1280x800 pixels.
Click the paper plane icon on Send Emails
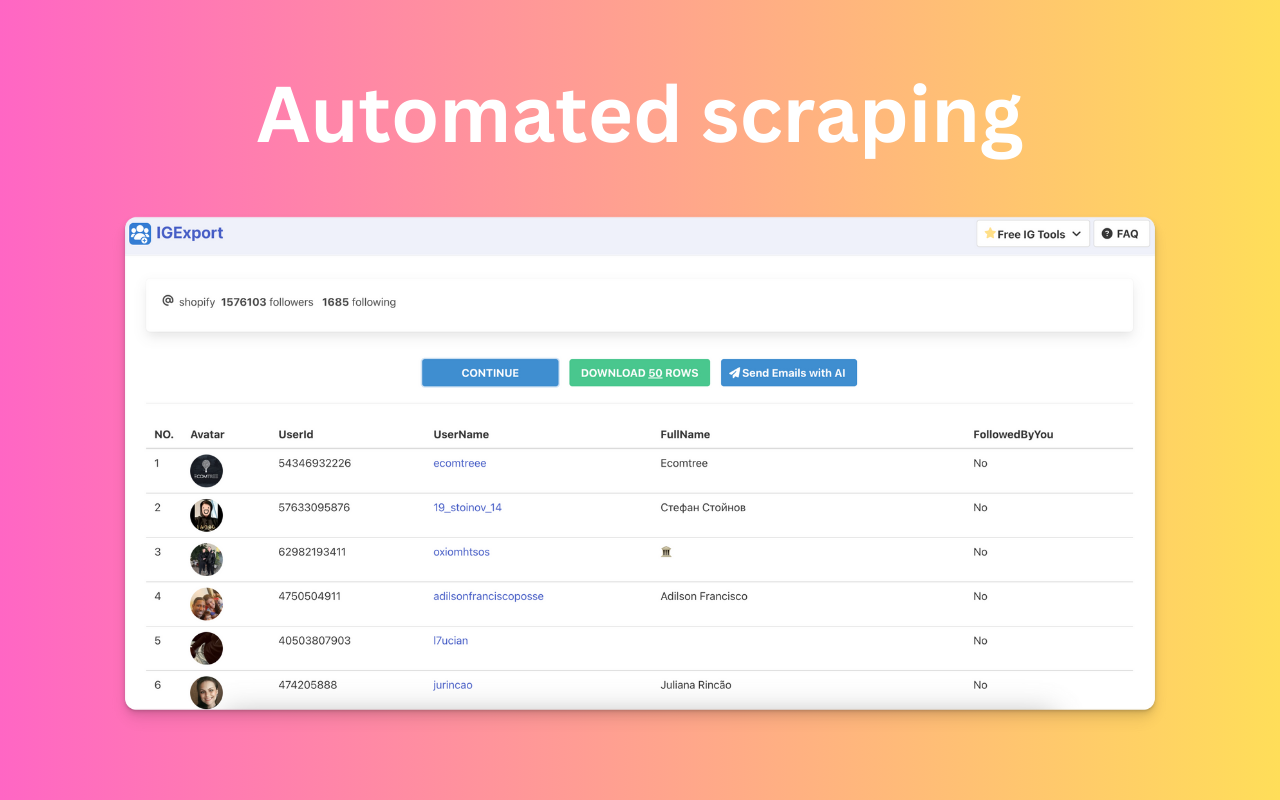pyautogui.click(x=735, y=373)
